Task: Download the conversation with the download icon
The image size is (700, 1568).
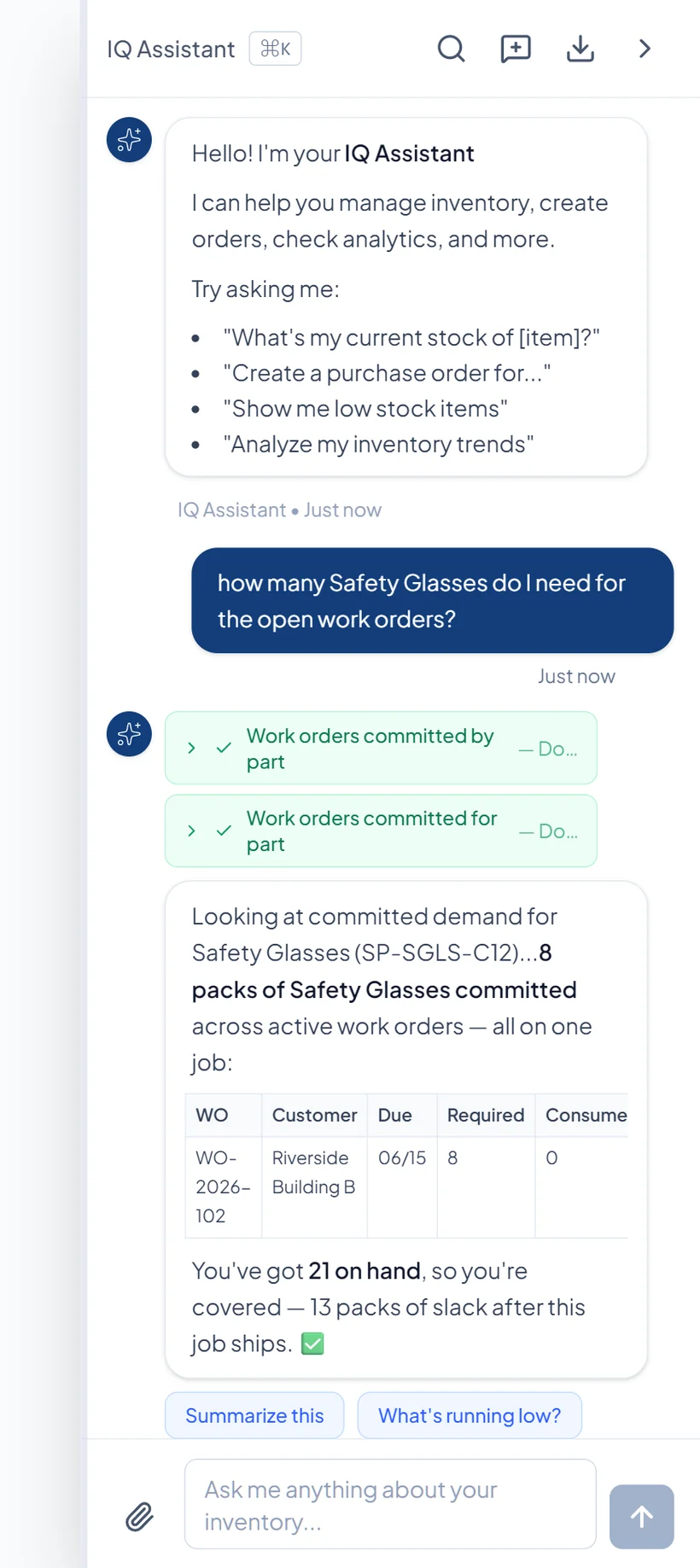Action: click(x=580, y=49)
